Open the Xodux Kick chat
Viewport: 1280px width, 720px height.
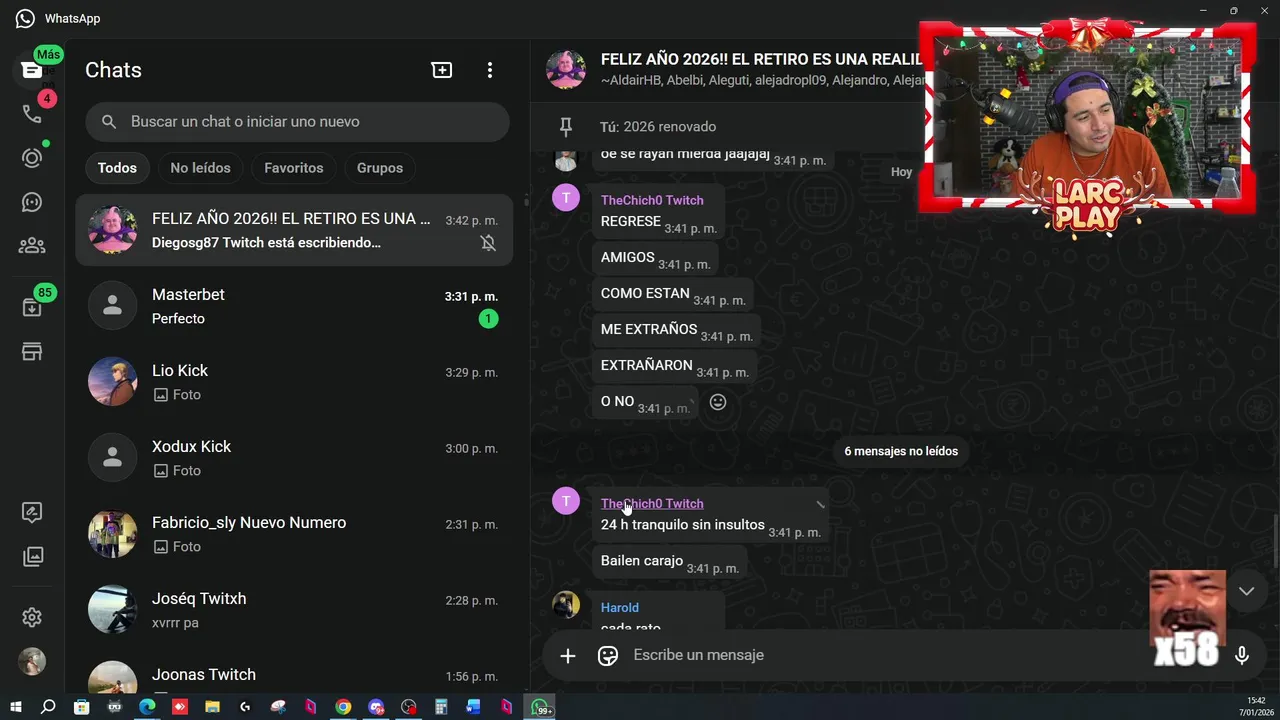click(x=294, y=458)
